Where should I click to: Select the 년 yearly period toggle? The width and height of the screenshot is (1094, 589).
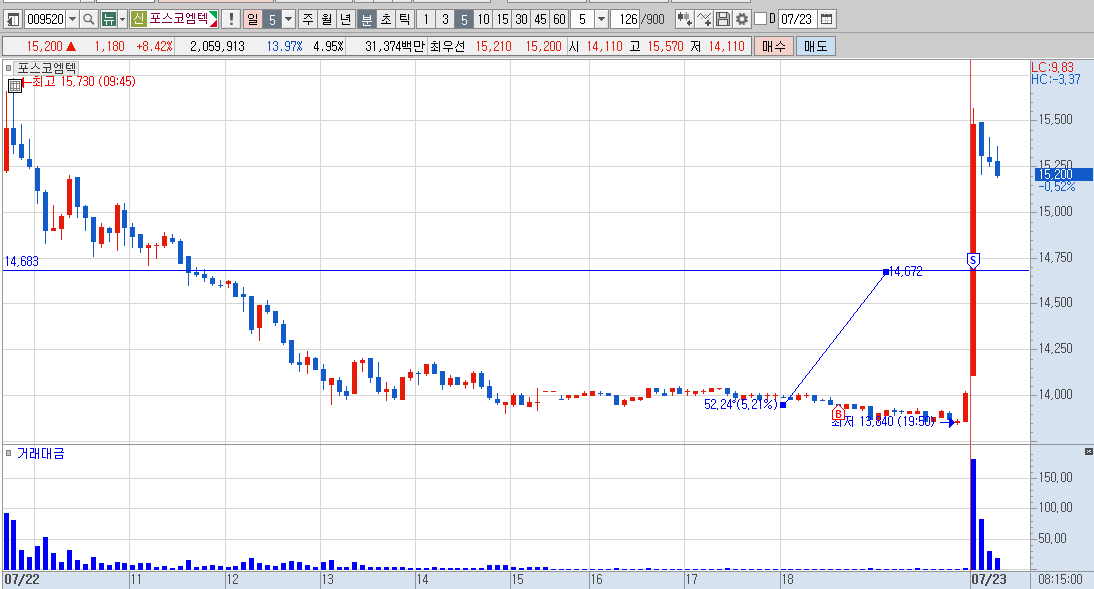pos(345,19)
